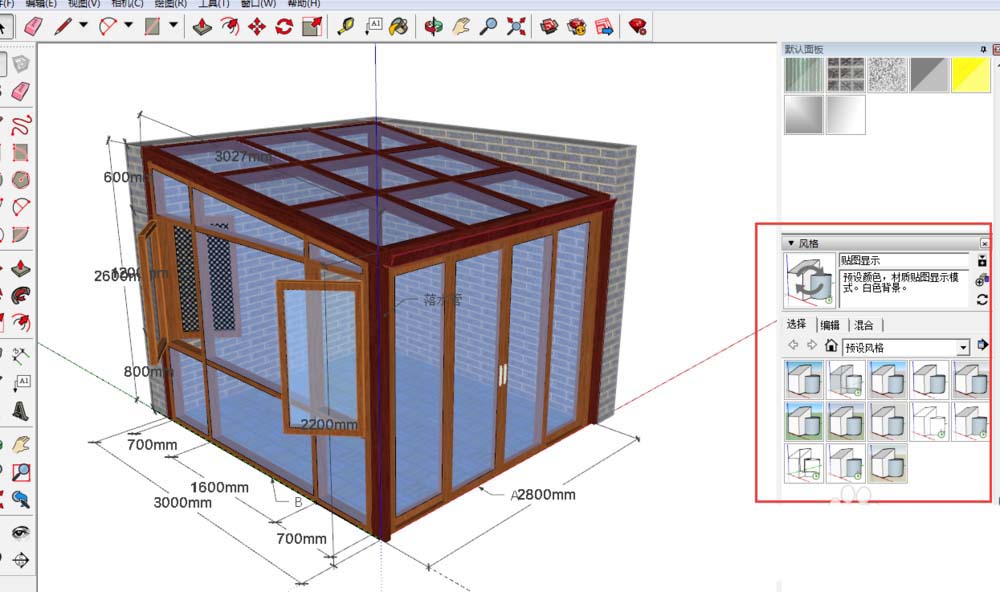Select the Zoom magnifier tool in top toolbar

pyautogui.click(x=489, y=26)
